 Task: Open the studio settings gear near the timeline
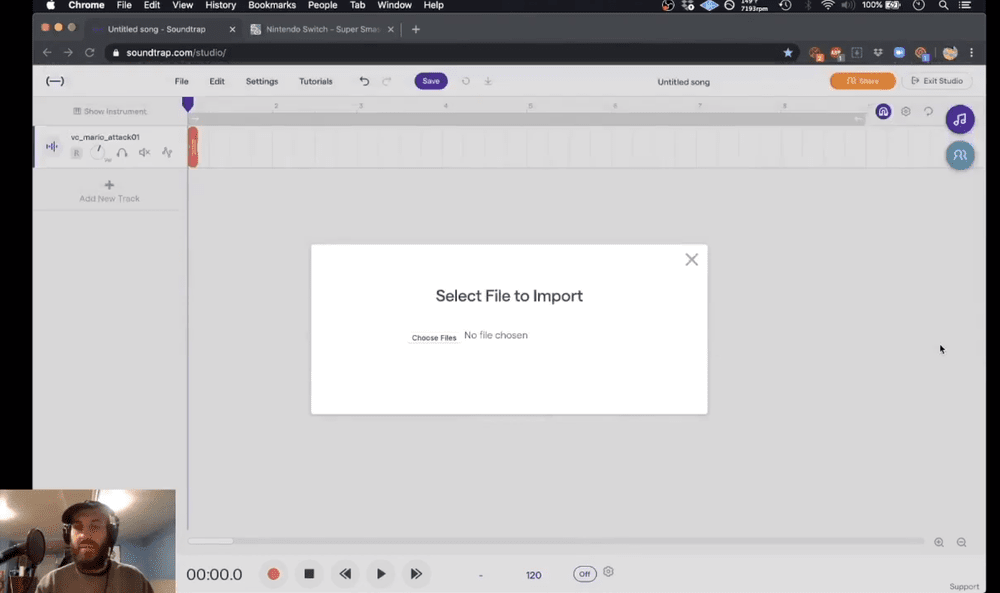[906, 111]
